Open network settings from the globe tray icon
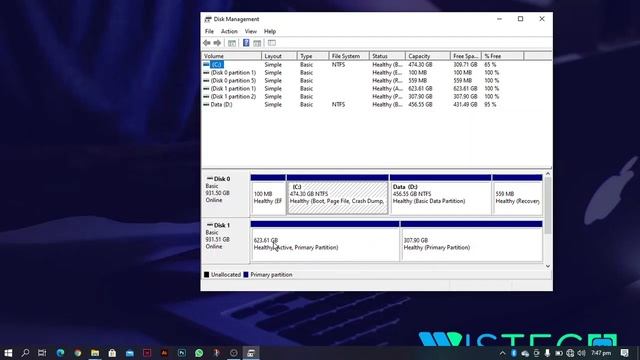The image size is (640, 360). pyautogui.click(x=570, y=353)
